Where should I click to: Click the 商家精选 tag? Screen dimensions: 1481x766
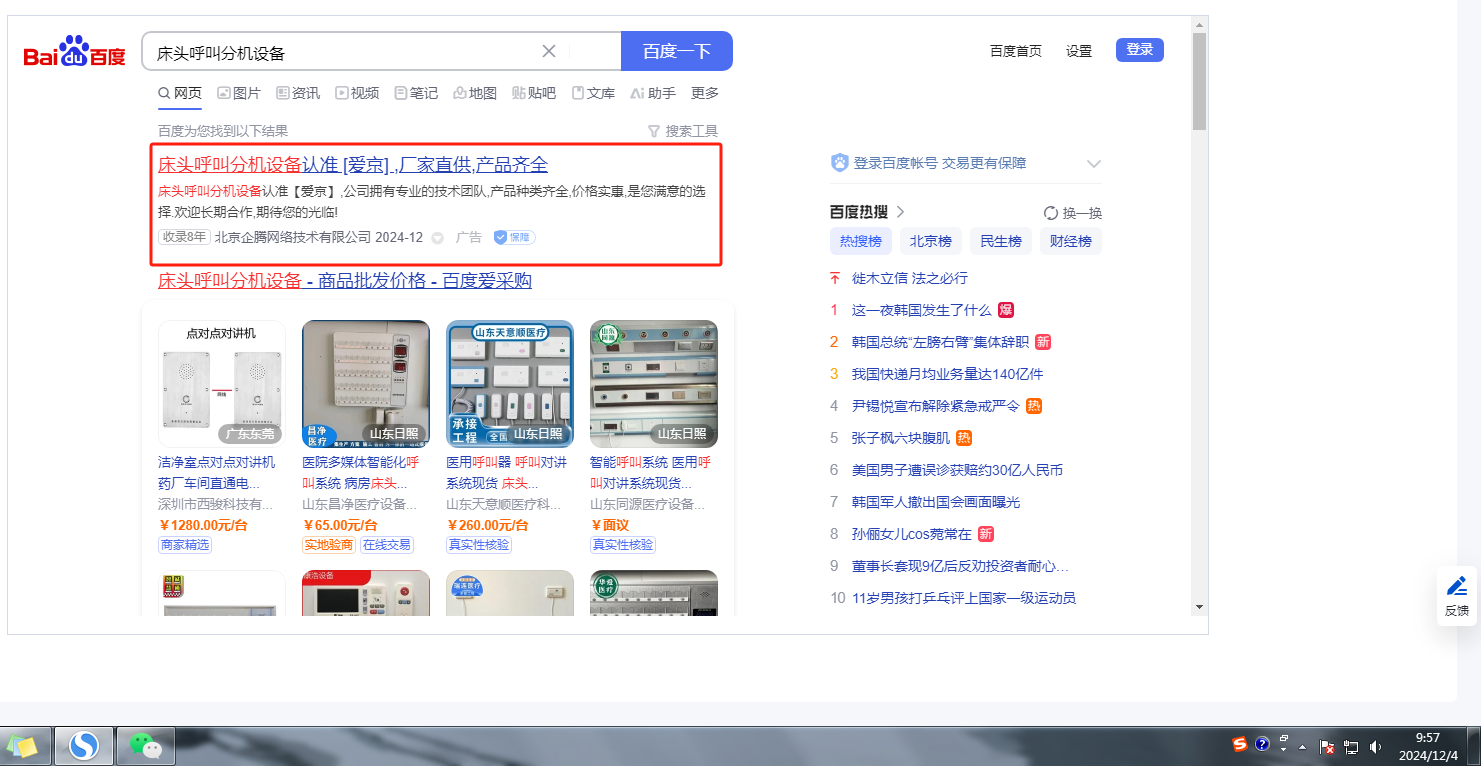tap(185, 545)
